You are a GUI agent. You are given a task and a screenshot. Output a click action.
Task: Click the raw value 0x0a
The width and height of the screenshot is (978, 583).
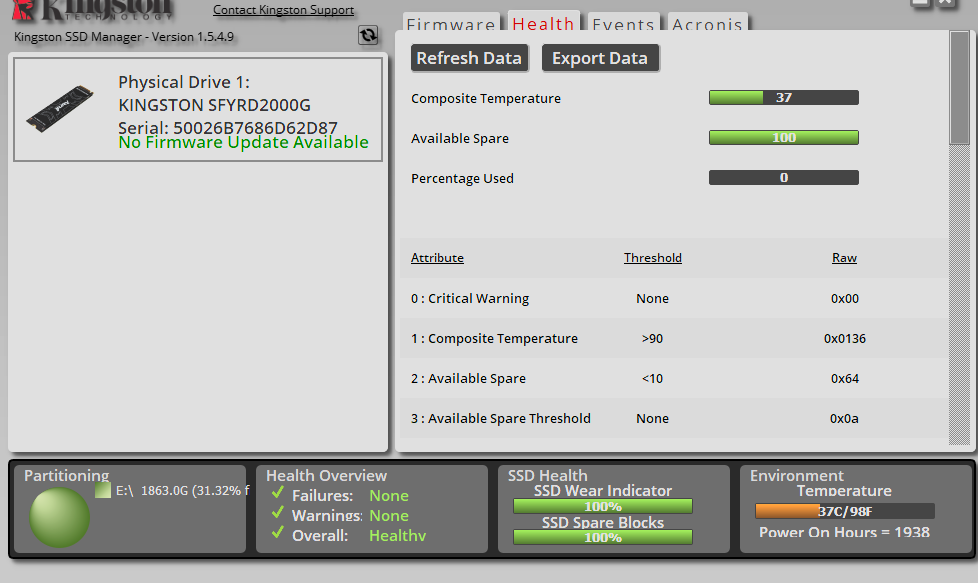tap(844, 418)
